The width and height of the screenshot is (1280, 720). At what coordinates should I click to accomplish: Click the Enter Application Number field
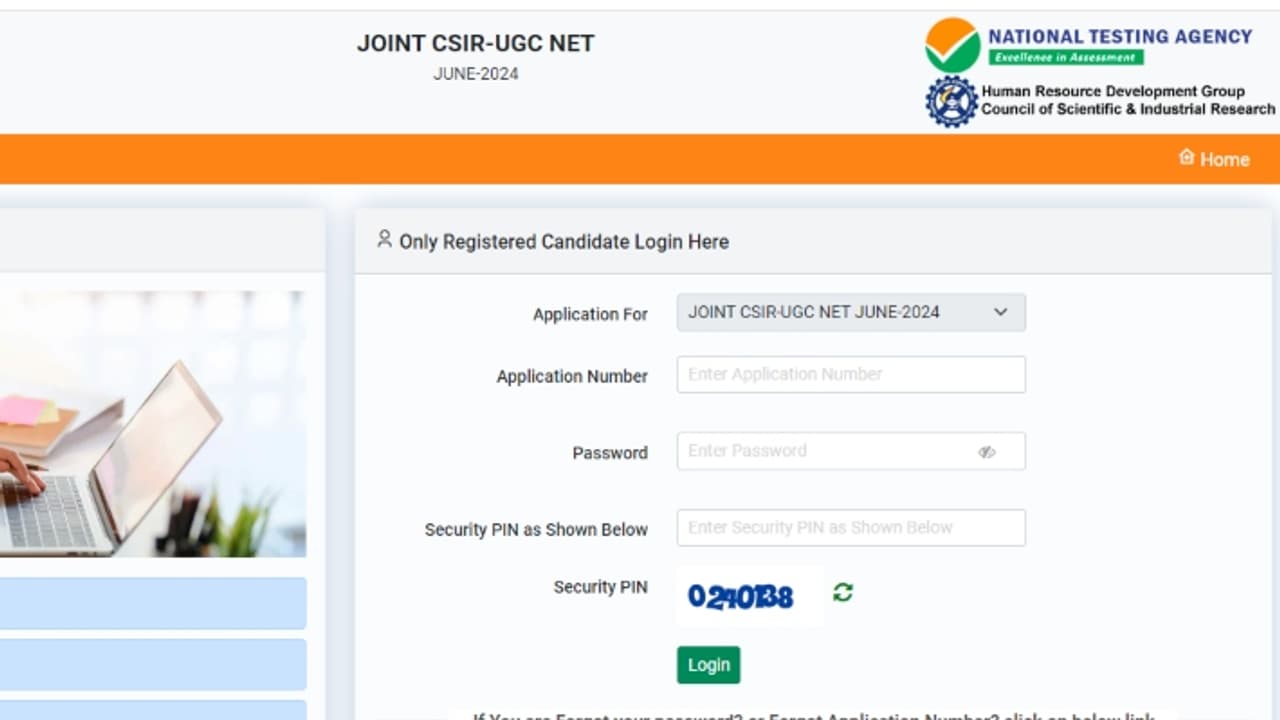coord(851,374)
